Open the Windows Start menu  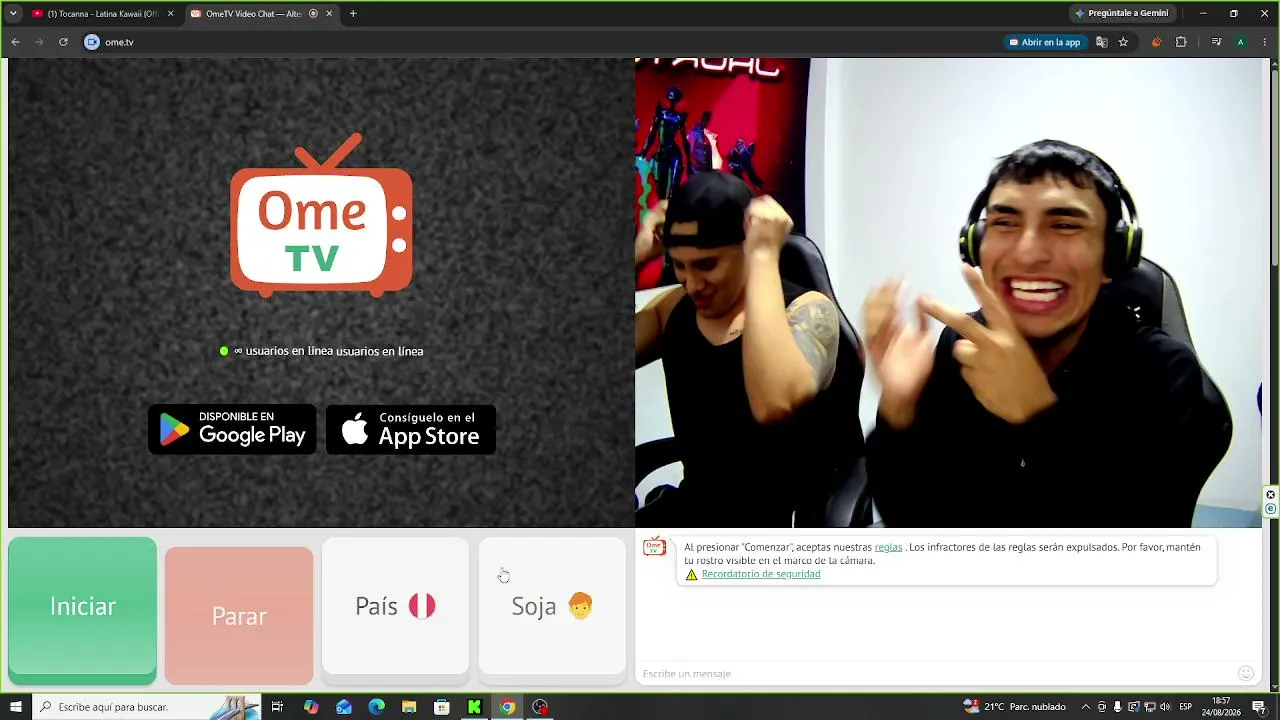(16, 707)
